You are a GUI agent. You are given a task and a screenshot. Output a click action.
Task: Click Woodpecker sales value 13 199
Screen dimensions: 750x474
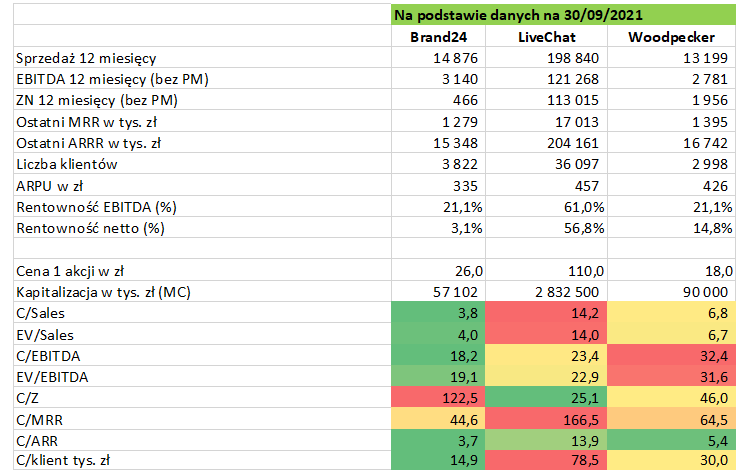706,58
